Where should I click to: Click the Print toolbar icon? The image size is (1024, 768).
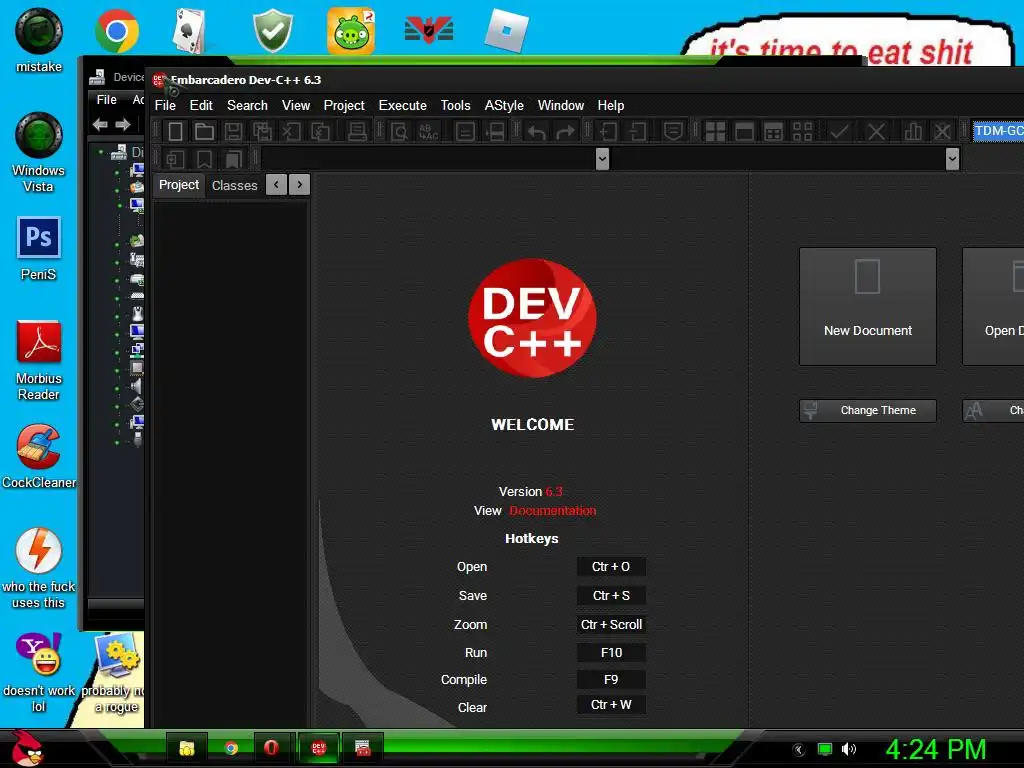357,131
